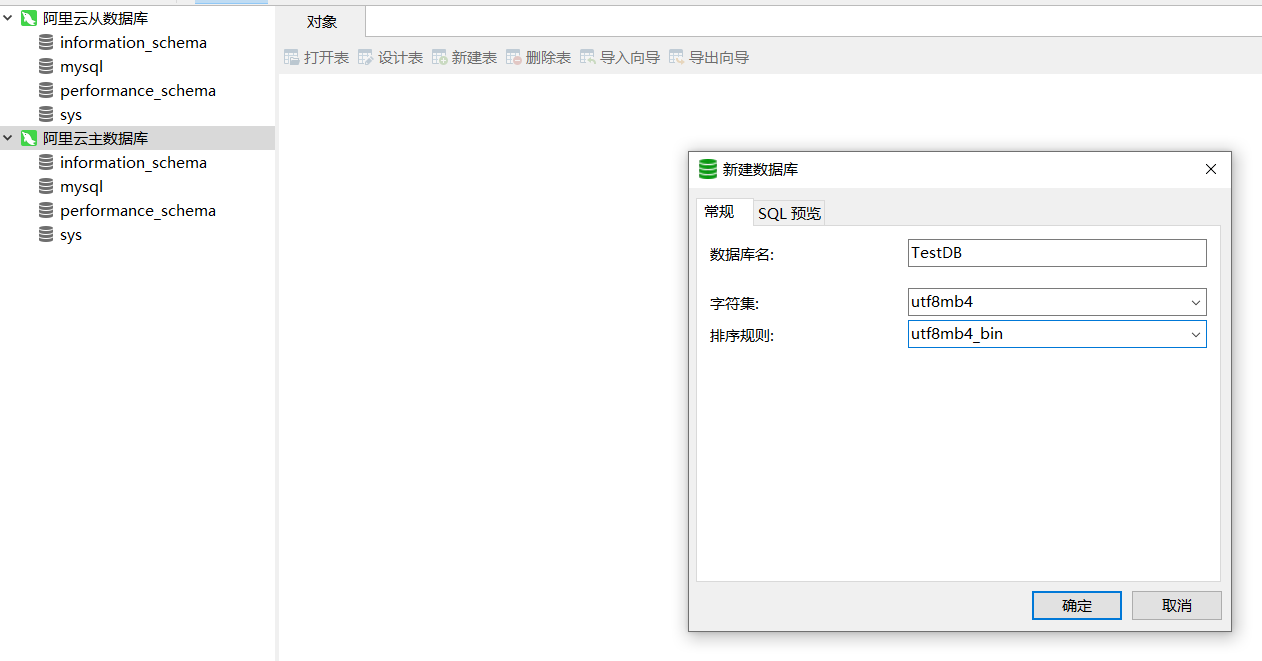Click performance_schema in the slave connection
Screen dimensions: 1262x661
click(x=137, y=90)
